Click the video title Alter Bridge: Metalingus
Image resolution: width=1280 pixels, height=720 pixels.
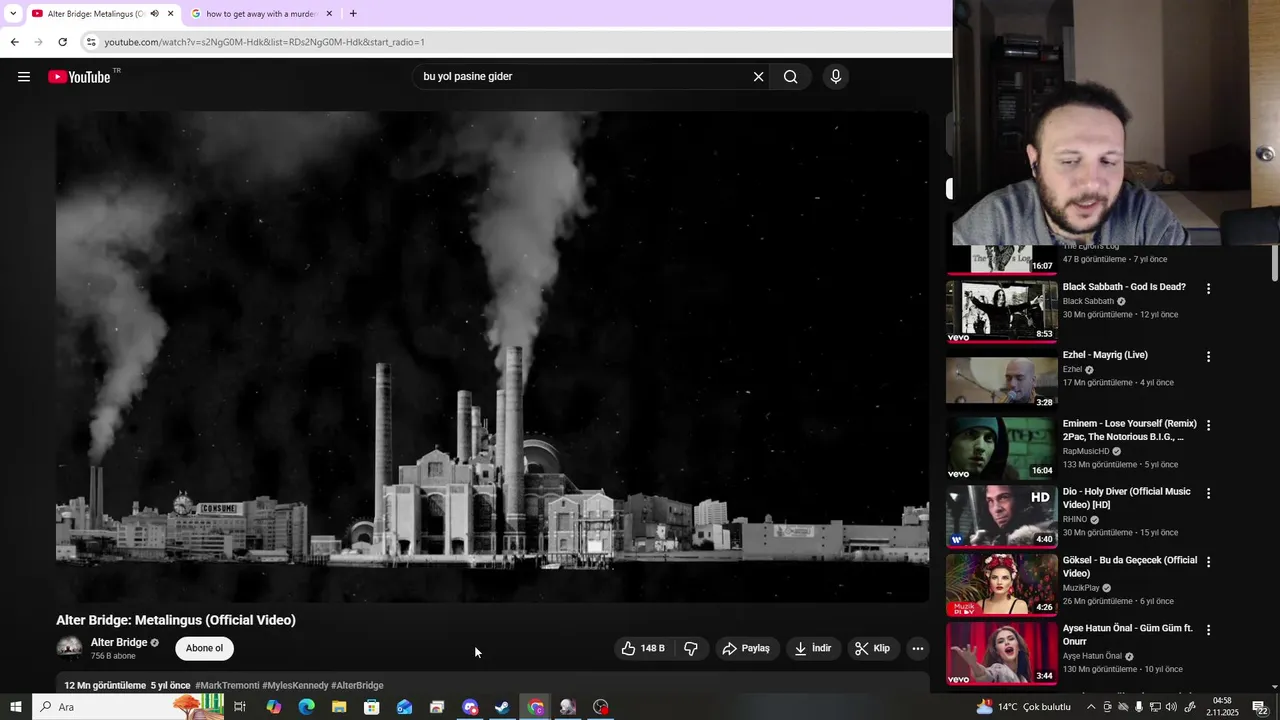tap(176, 620)
